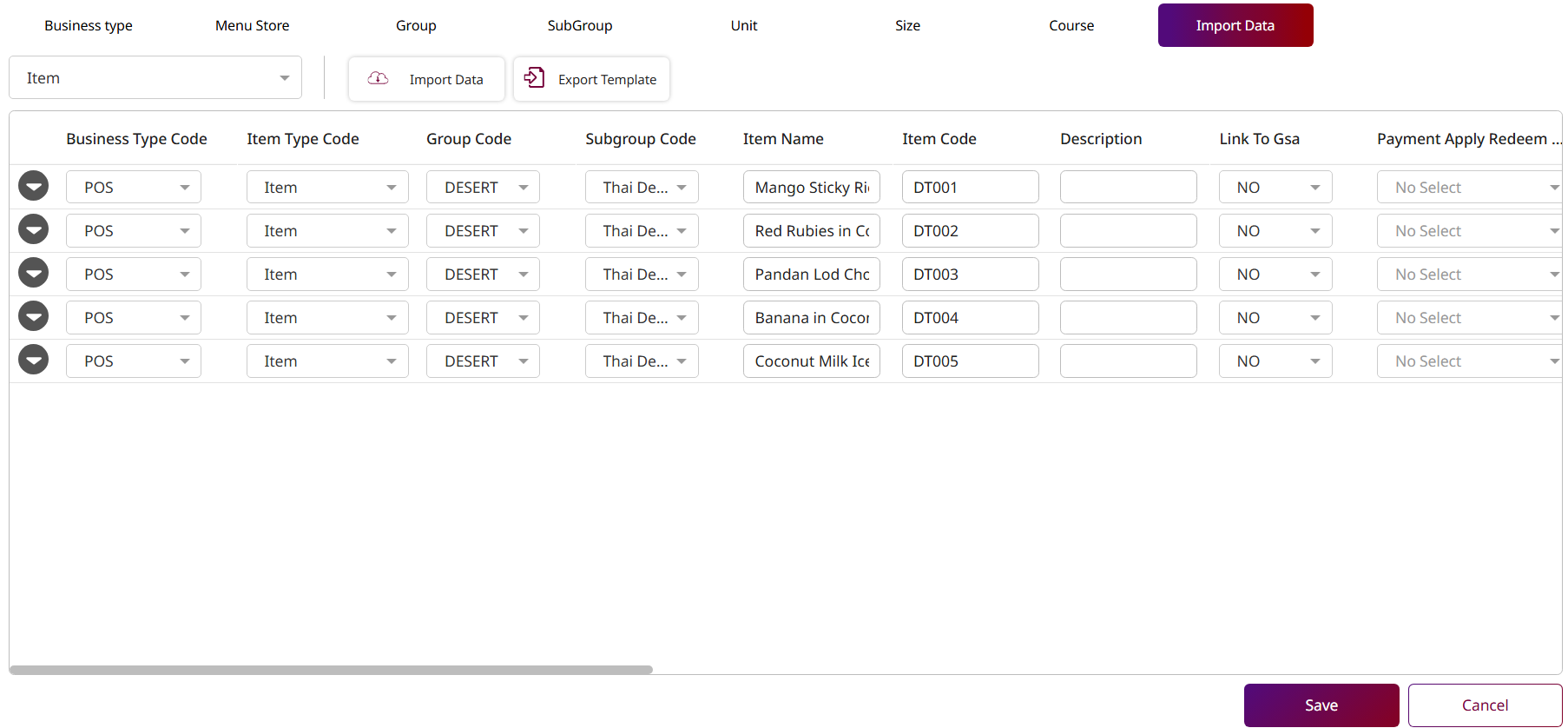This screenshot has width=1568, height=728.
Task: Go to the SubGroup tab
Action: tap(579, 26)
